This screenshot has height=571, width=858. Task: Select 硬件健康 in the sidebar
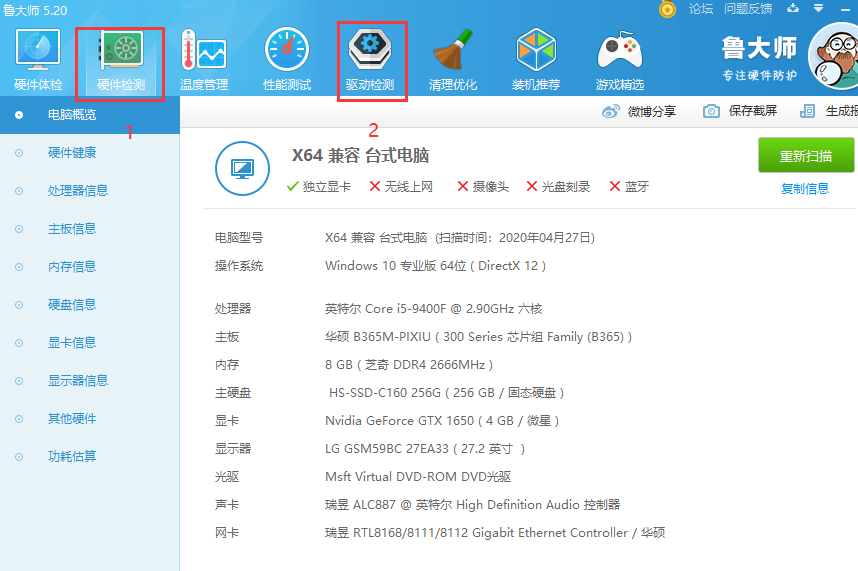tap(72, 153)
